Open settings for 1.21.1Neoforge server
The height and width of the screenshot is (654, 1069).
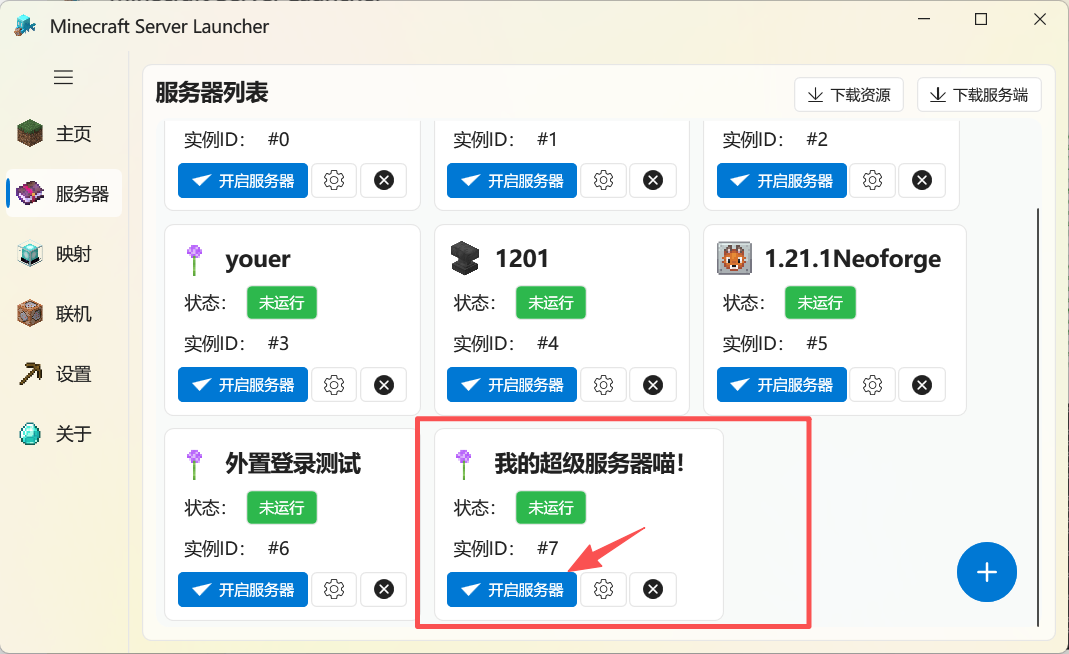tap(872, 385)
